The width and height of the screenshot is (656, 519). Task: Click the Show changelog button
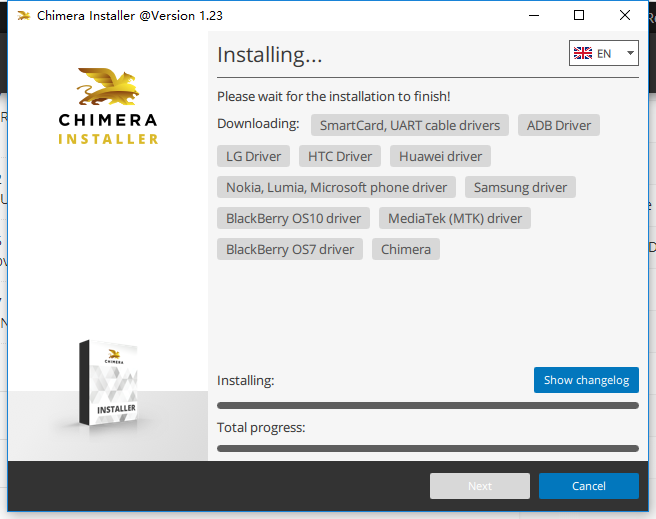tap(586, 380)
